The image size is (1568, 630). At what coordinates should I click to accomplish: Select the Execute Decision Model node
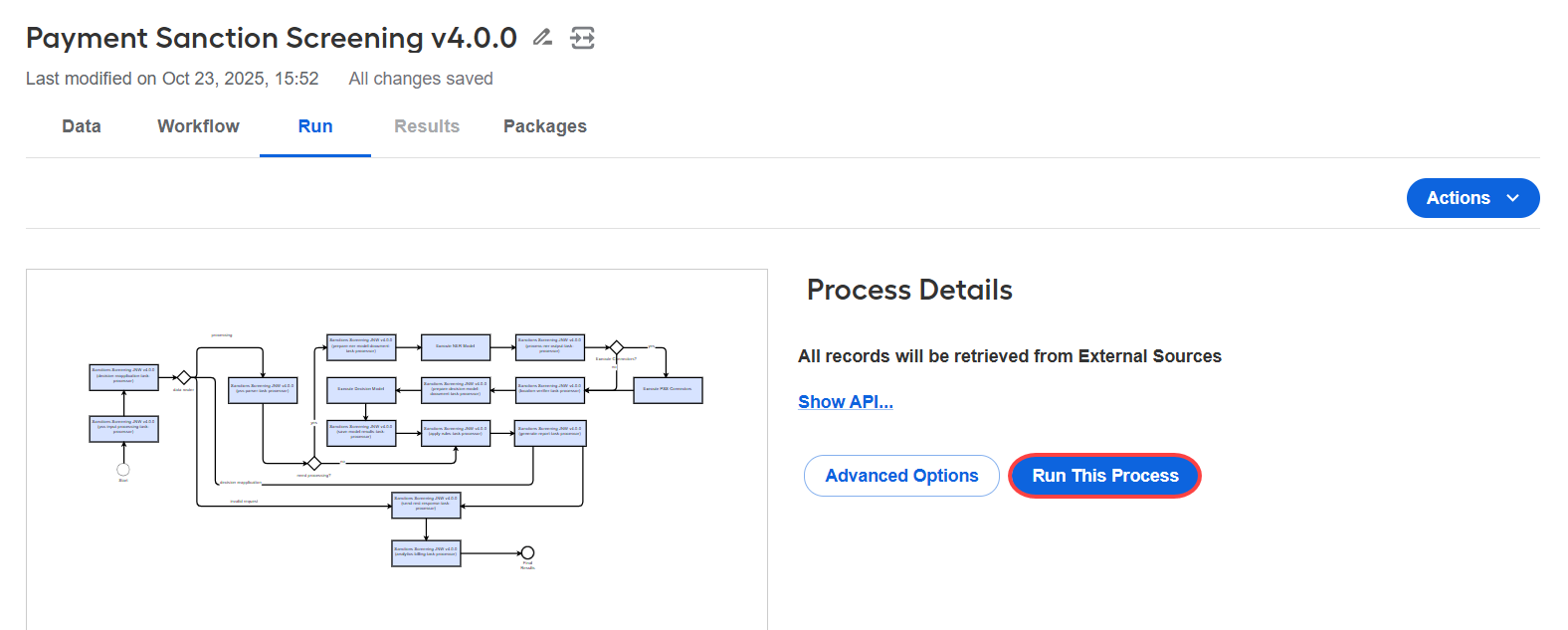[x=361, y=390]
